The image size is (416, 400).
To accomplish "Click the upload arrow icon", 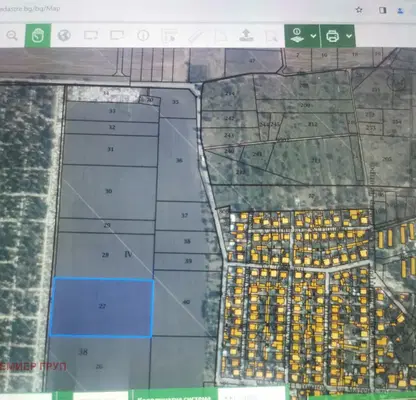I will click(x=246, y=35).
